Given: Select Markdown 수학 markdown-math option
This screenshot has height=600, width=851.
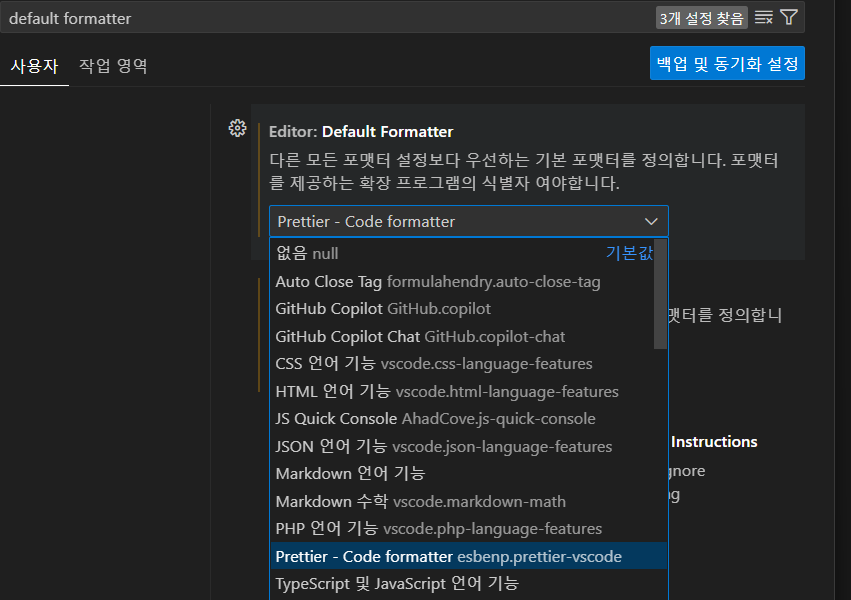Looking at the screenshot, I should point(469,501).
